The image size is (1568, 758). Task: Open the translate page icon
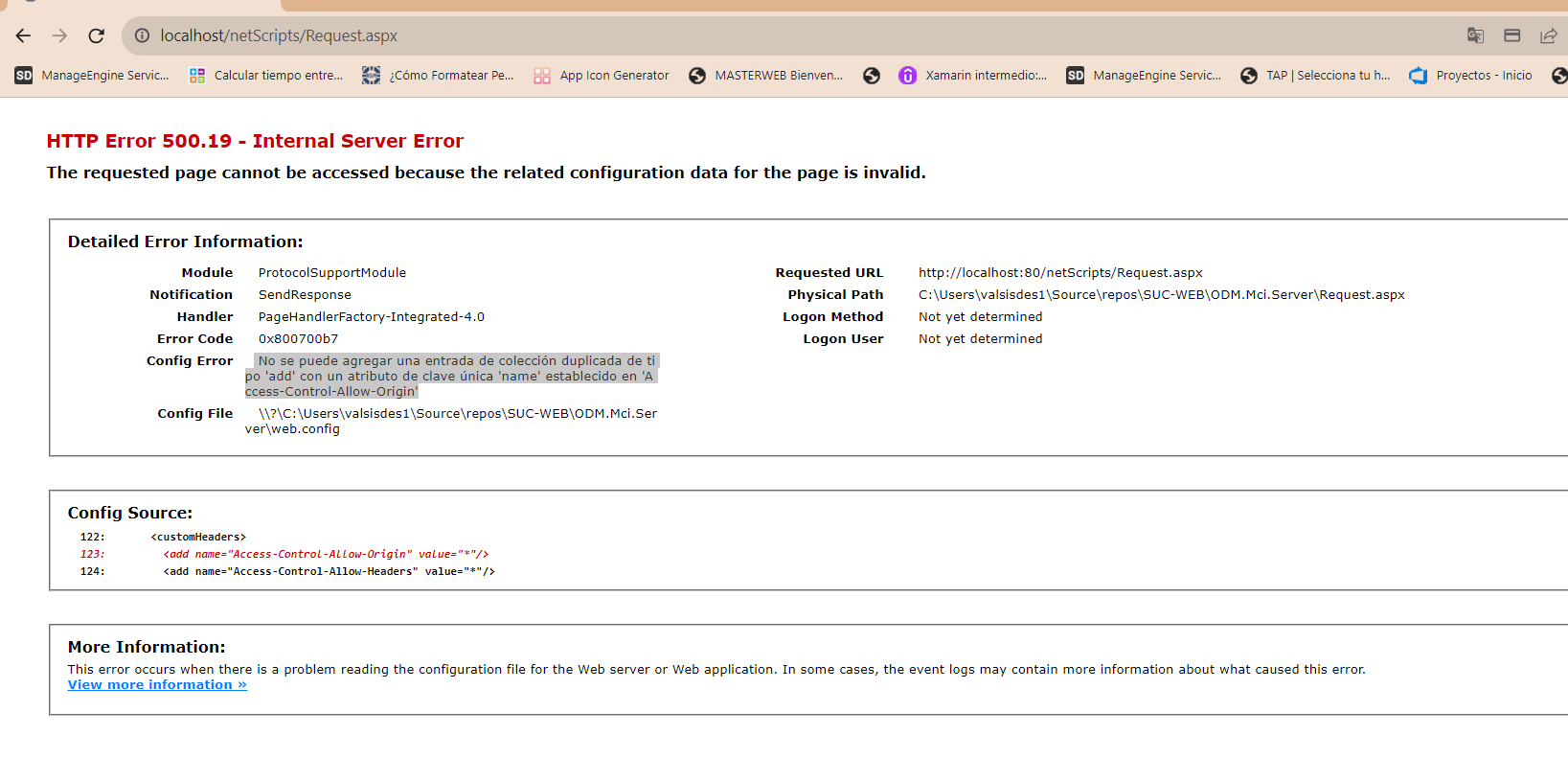pos(1475,35)
